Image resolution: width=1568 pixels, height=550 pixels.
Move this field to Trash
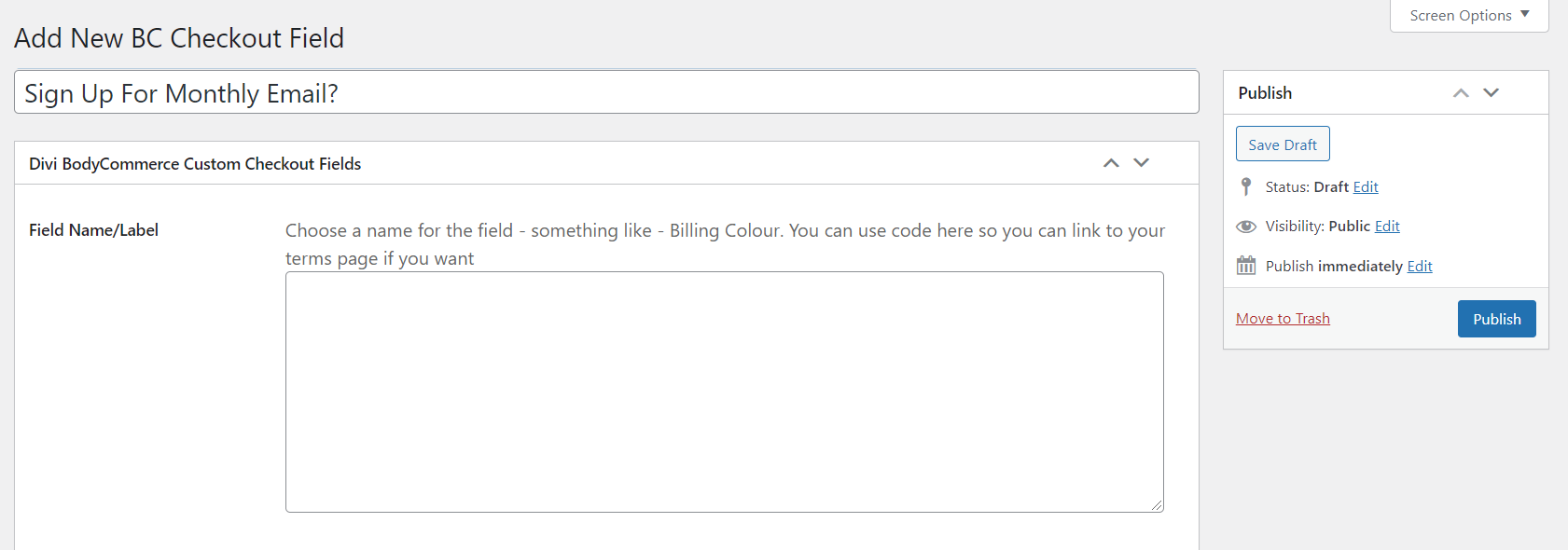coord(1283,319)
